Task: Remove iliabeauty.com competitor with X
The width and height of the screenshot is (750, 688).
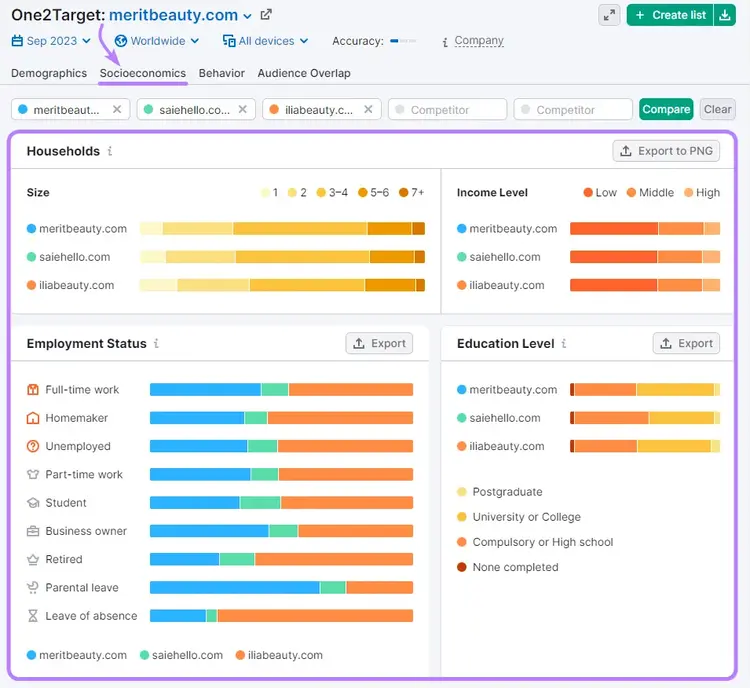Action: 368,110
